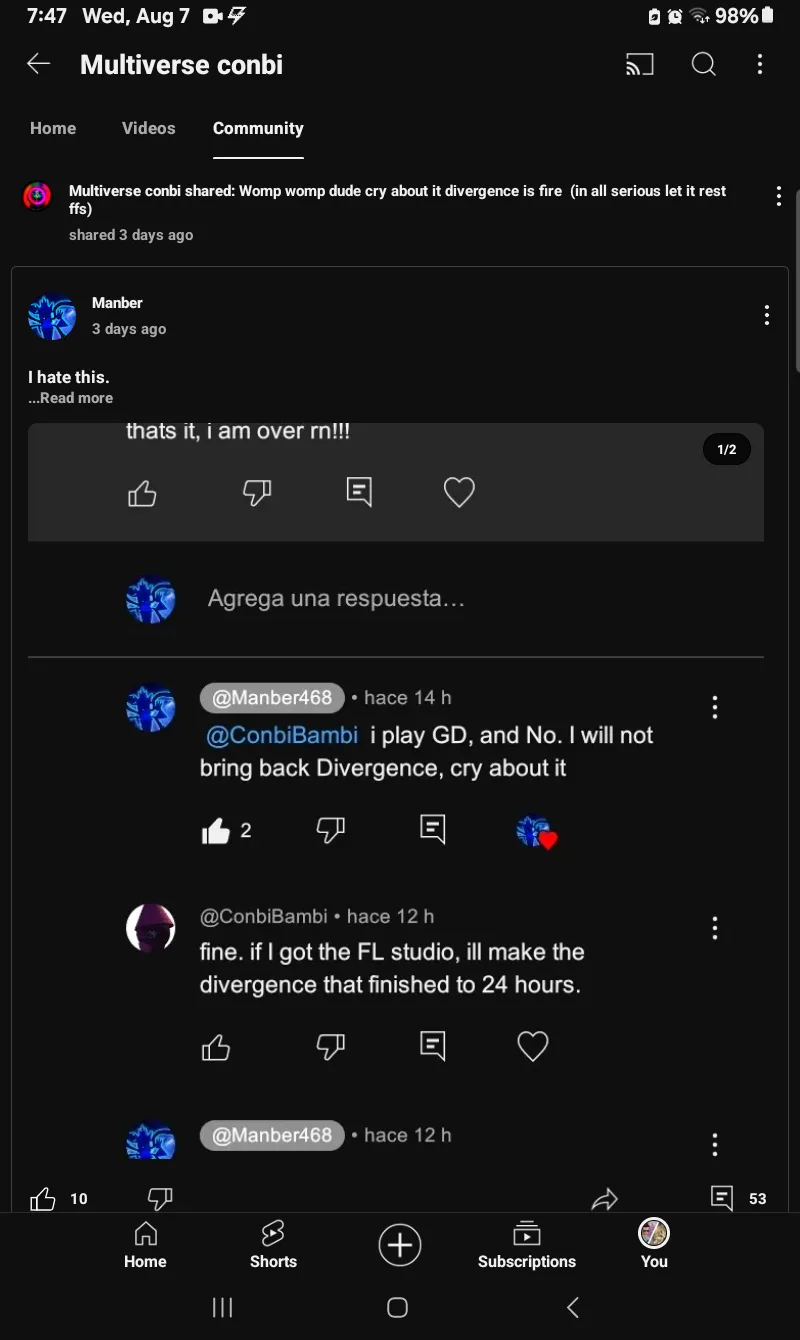This screenshot has width=800, height=1340.
Task: Type in the Agrega una respuesta field
Action: pos(336,599)
